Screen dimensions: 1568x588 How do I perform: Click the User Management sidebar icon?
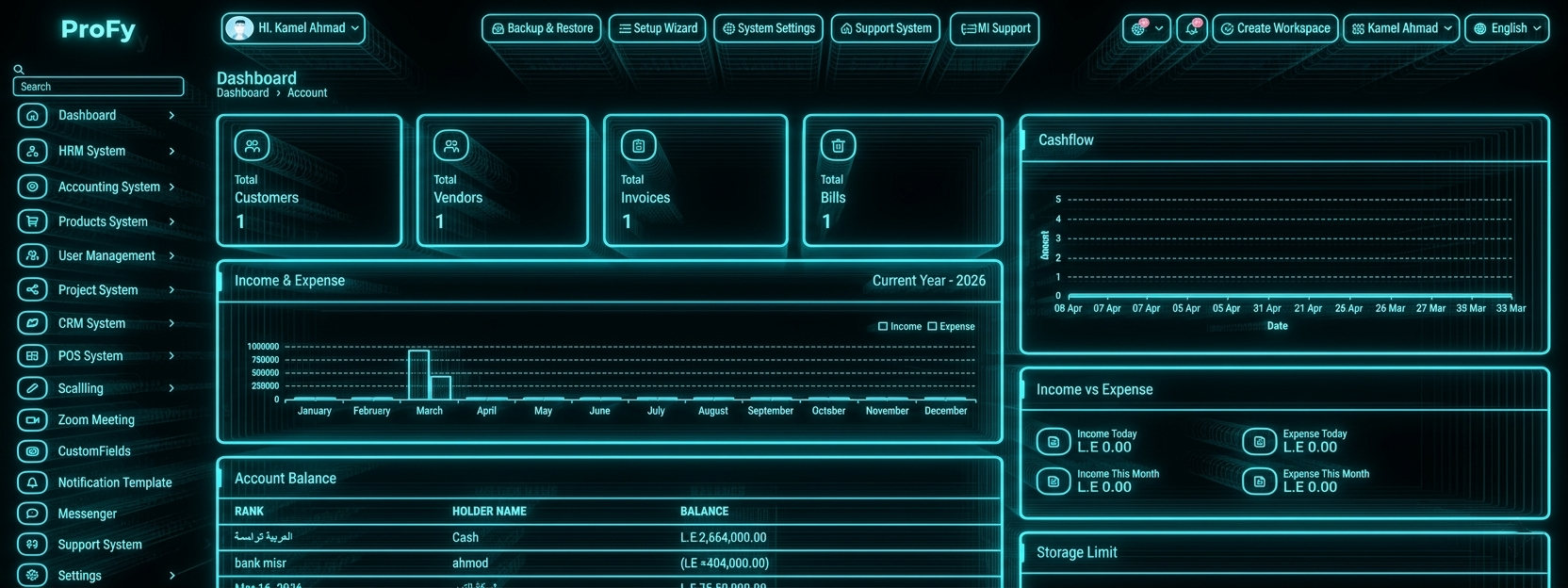32,255
